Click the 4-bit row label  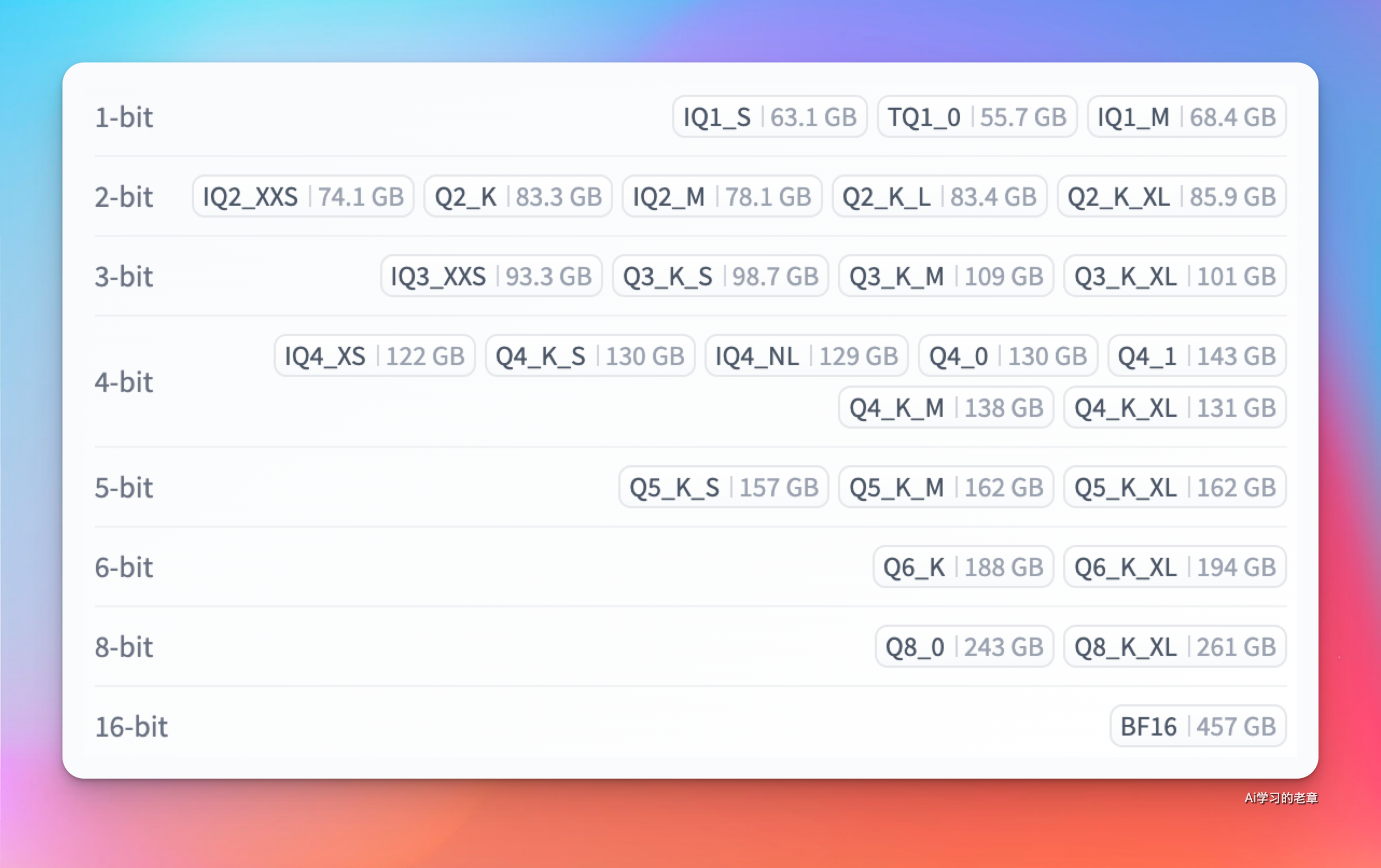(x=124, y=382)
